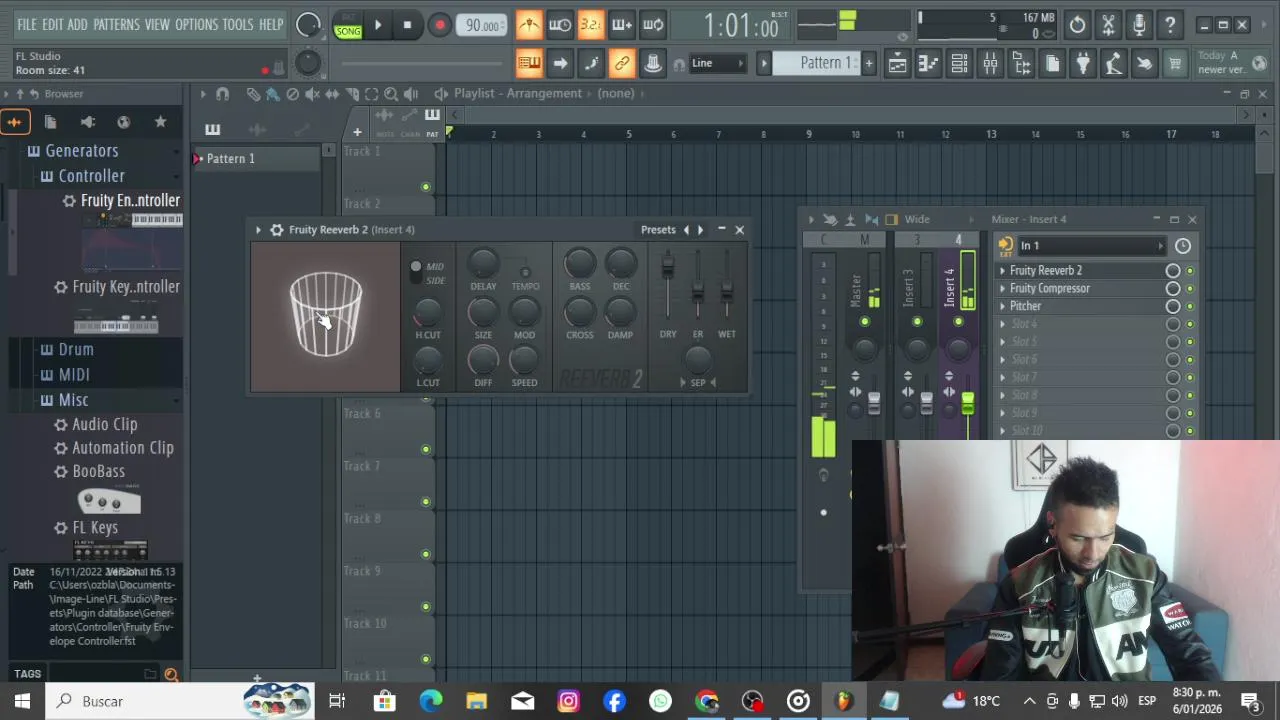The image size is (1280, 720).
Task: Select Fruity Keyboard Controller preset
Action: 126,286
